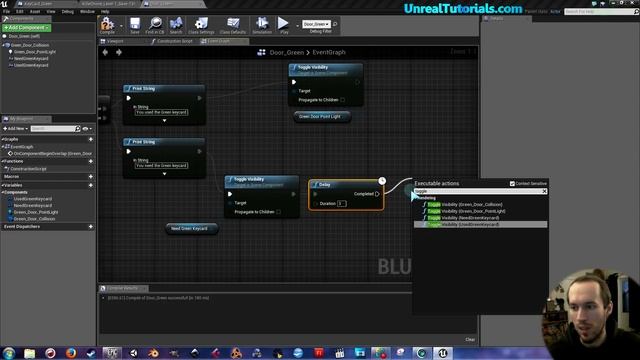Image resolution: width=640 pixels, height=360 pixels.
Task: Click the My Blueprint search field
Action: [53, 129]
